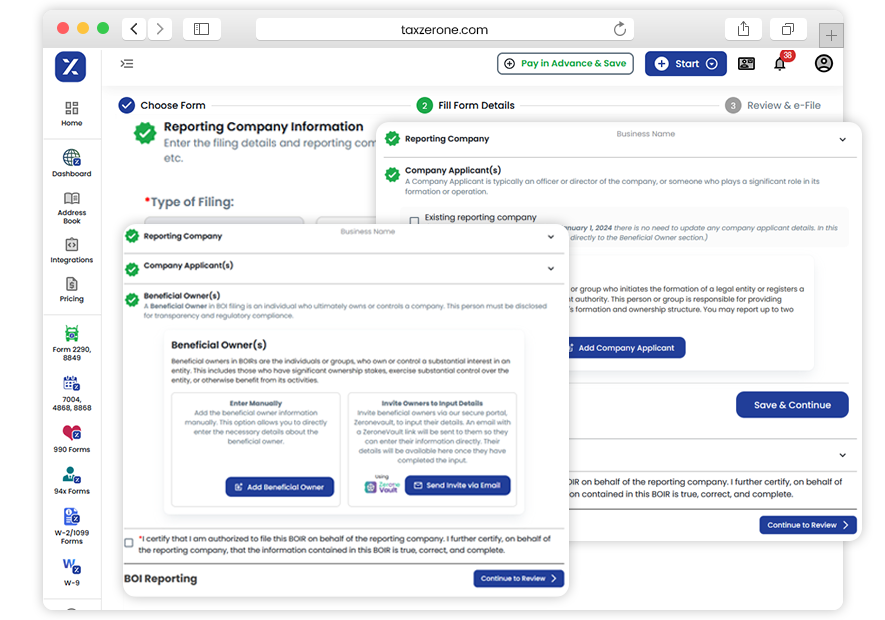Open the Home icon in sidebar
Screen dimensions: 885x620
pos(71,109)
